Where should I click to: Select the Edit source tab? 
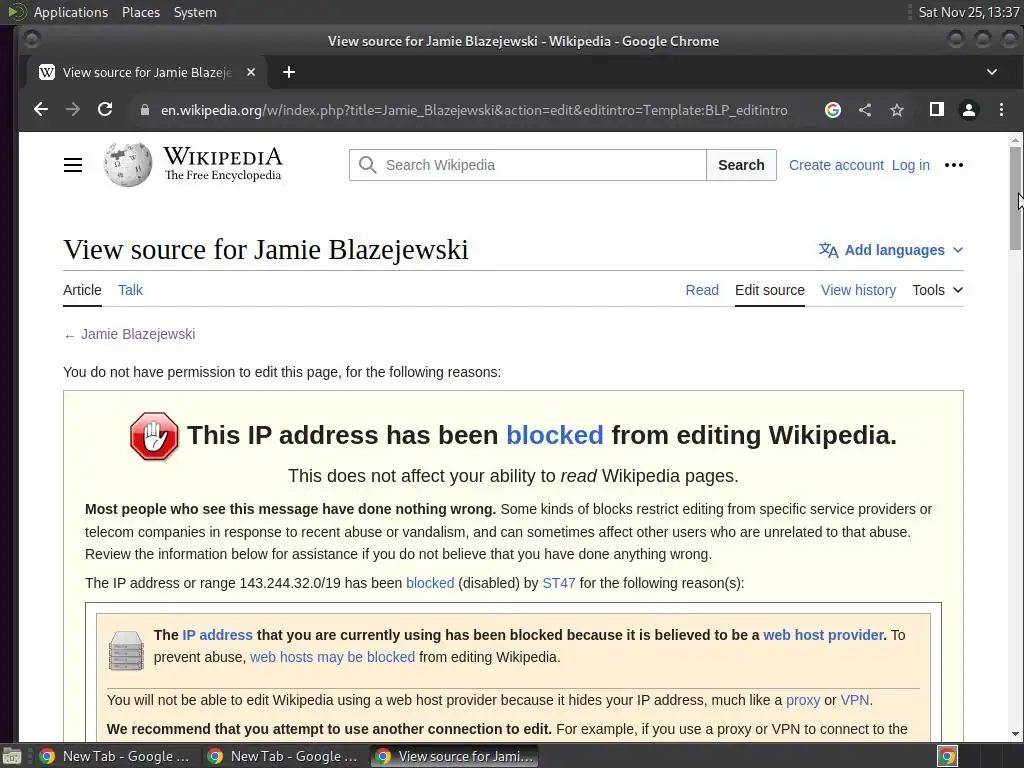tap(769, 290)
